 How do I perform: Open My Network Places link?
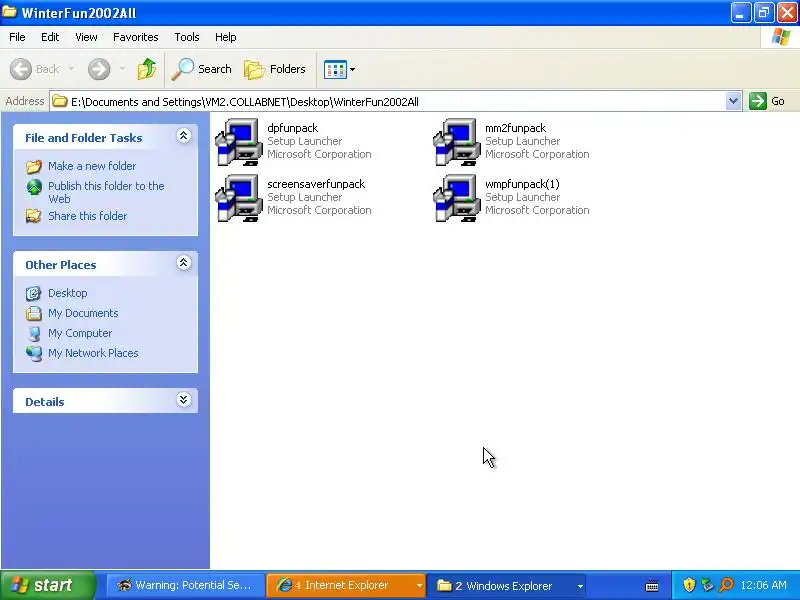tap(93, 353)
